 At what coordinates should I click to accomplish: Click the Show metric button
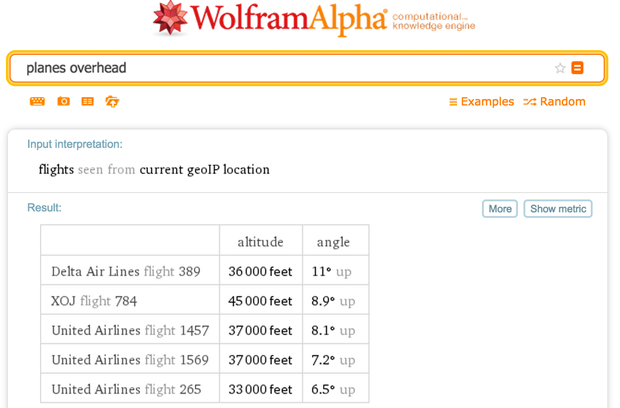click(x=558, y=209)
